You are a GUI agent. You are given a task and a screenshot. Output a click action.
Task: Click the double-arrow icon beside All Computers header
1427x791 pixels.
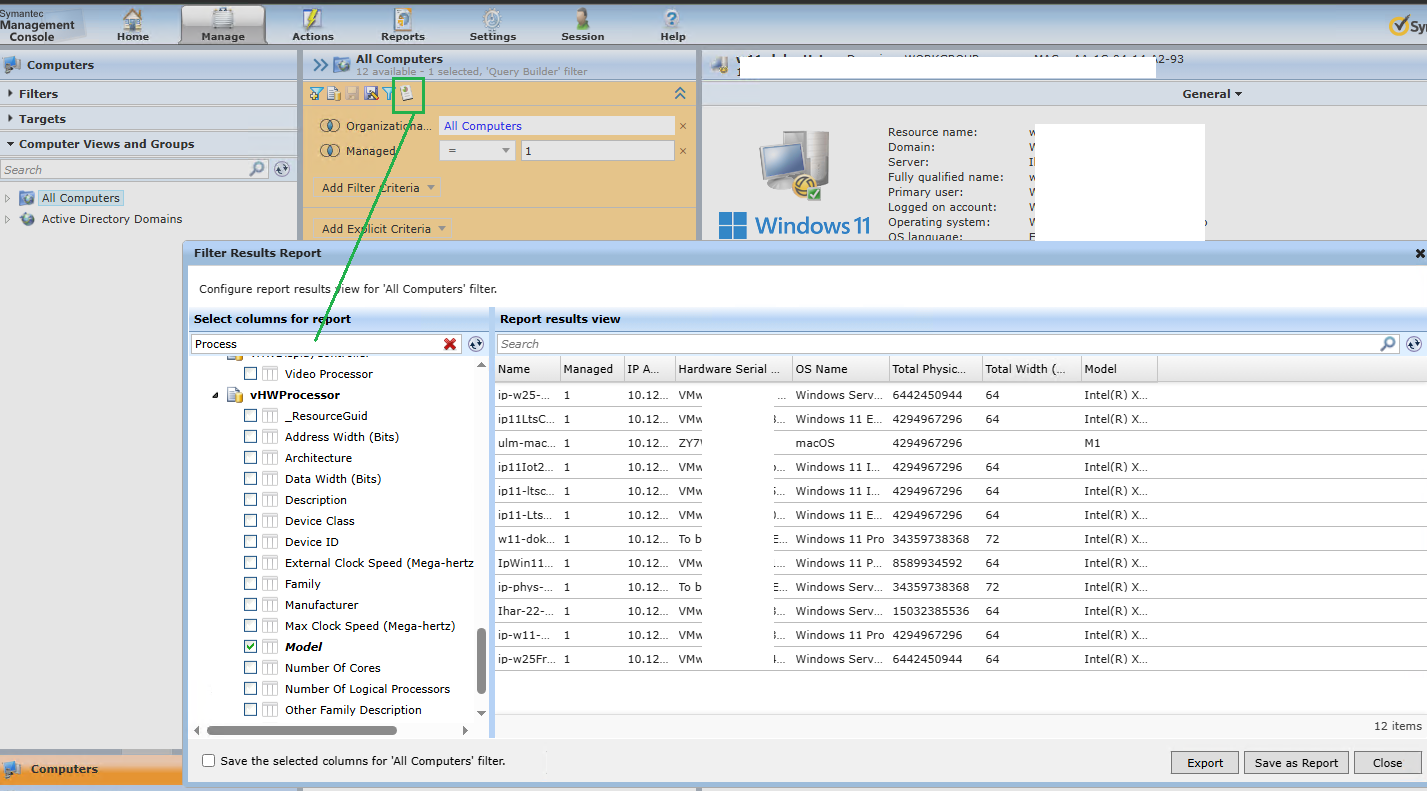tap(320, 65)
